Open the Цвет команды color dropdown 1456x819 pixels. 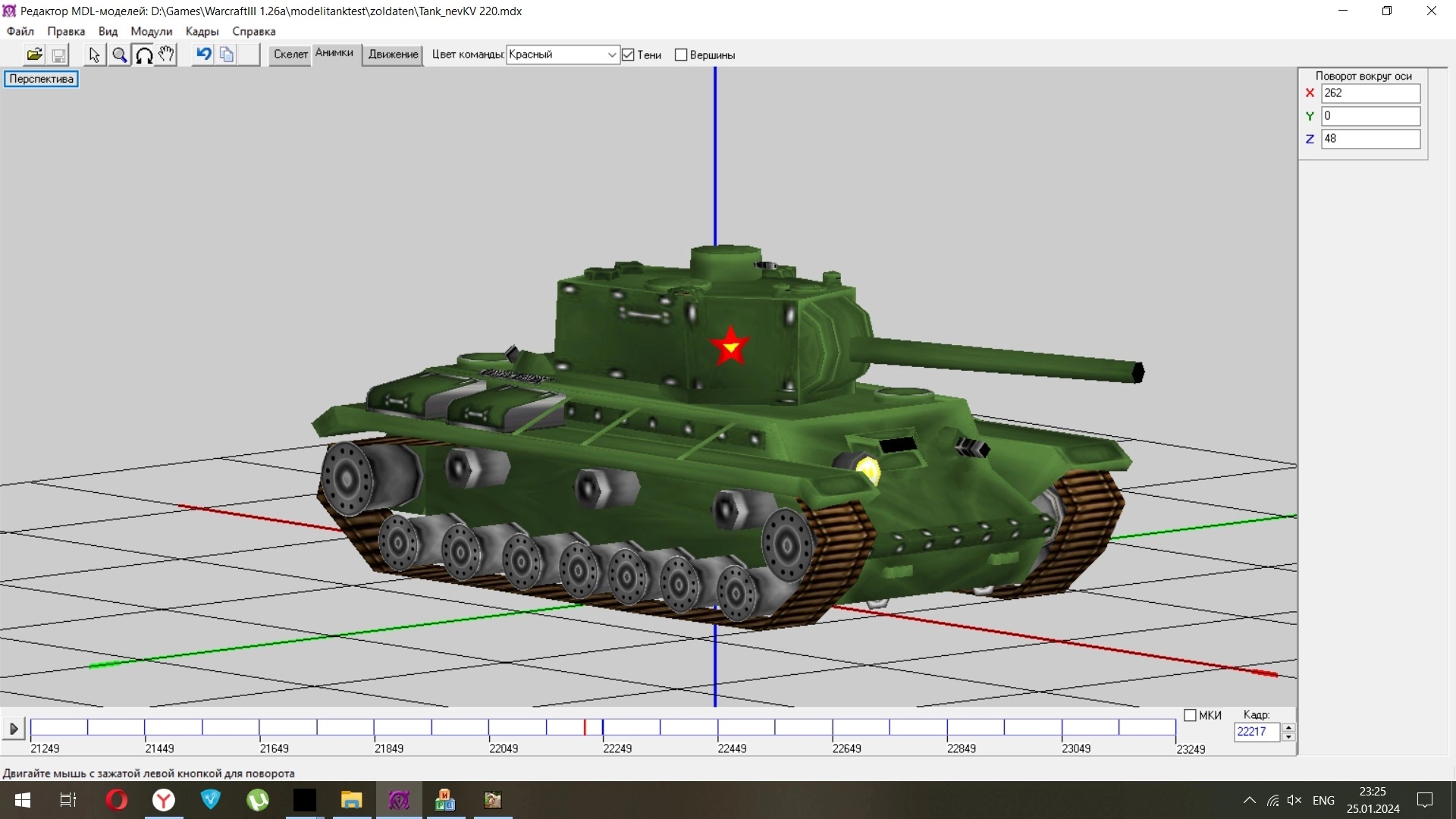point(611,55)
